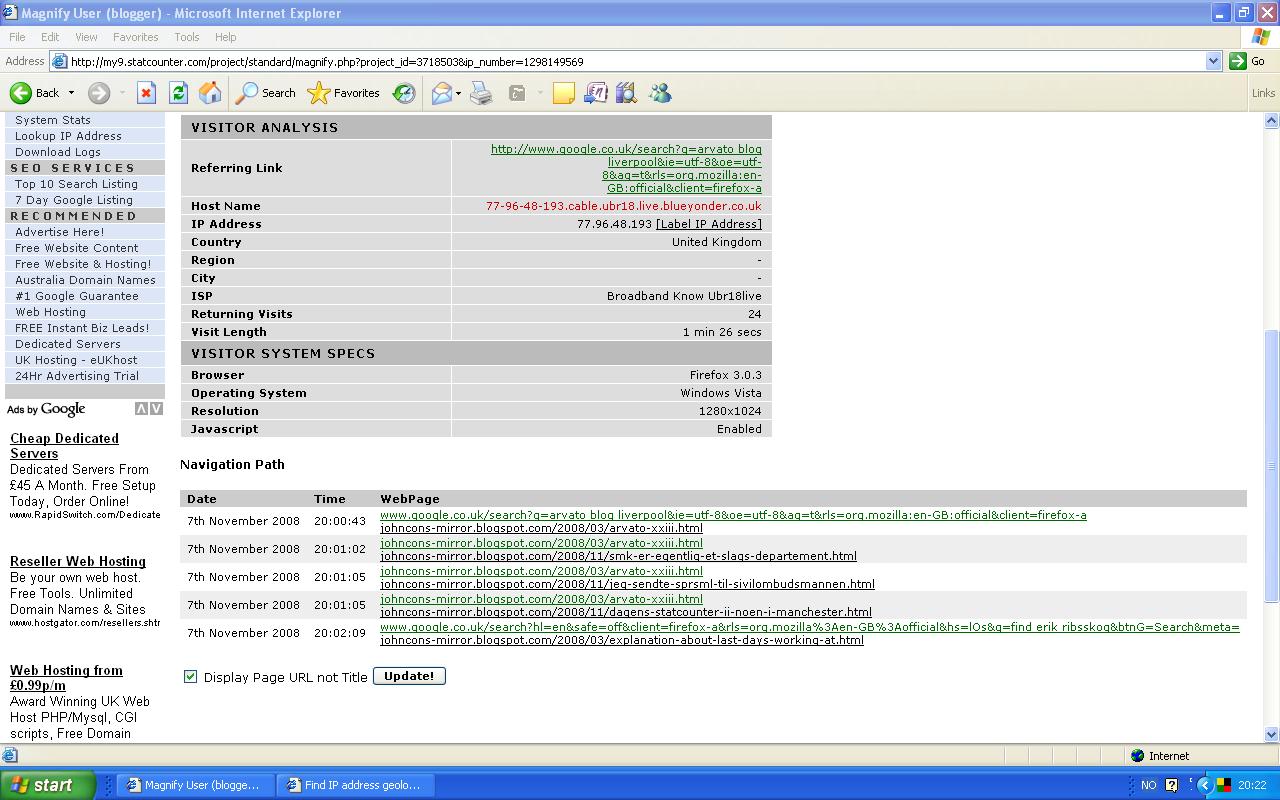Open the Favorites menu
1280x800 pixels.
135,37
